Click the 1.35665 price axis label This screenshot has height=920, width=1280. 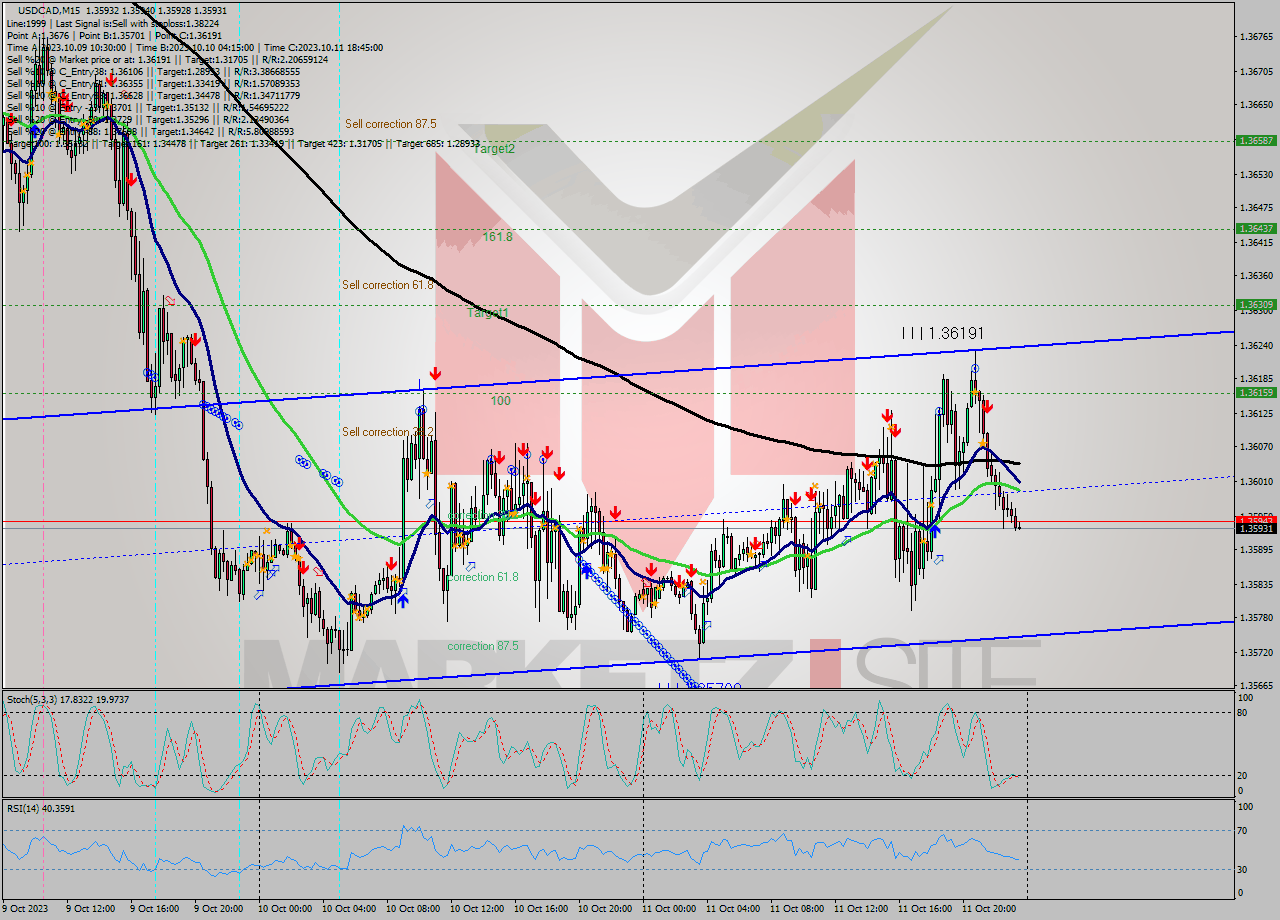coord(1255,686)
